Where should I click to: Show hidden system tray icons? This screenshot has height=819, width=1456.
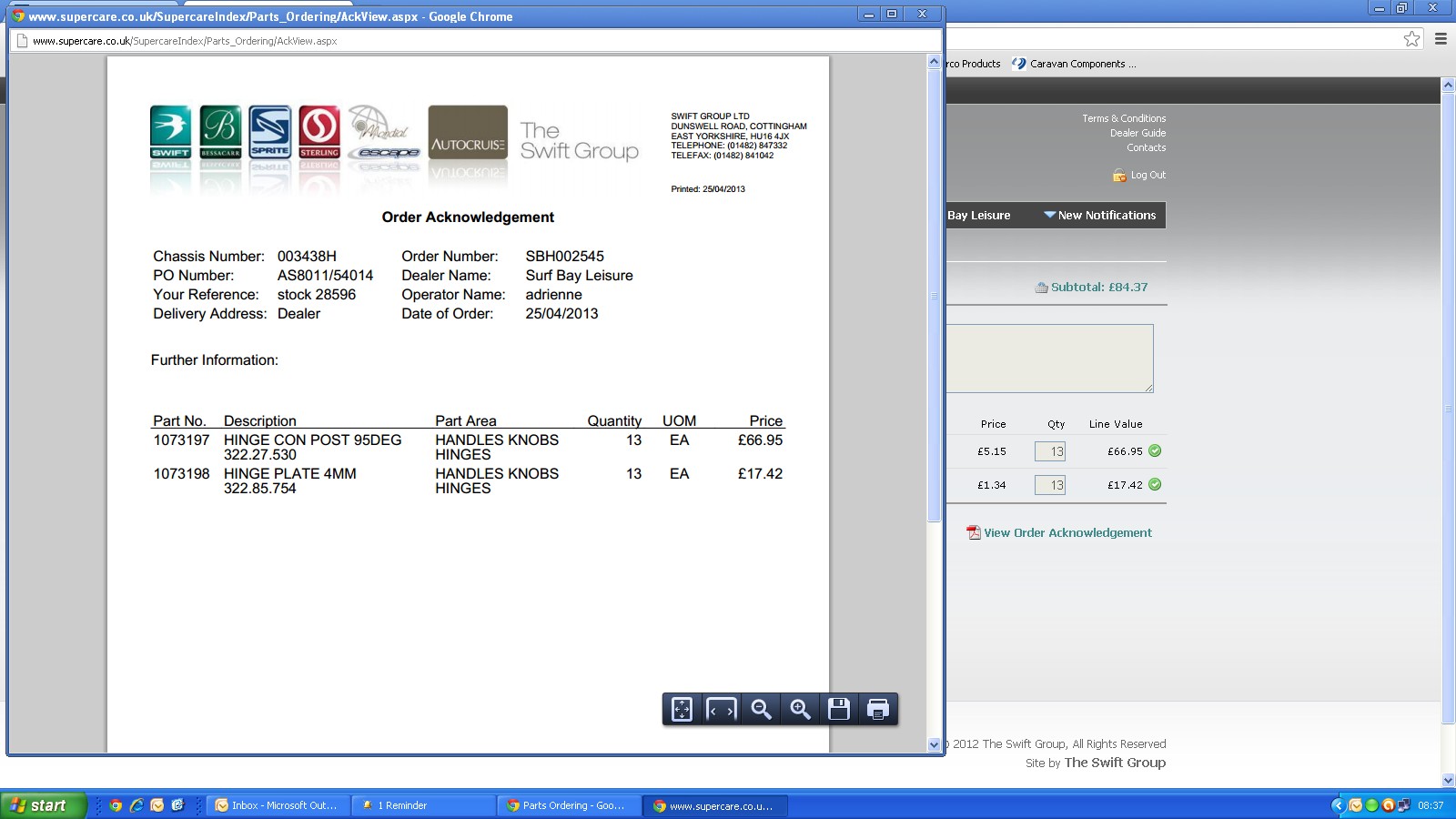pyautogui.click(x=1337, y=805)
